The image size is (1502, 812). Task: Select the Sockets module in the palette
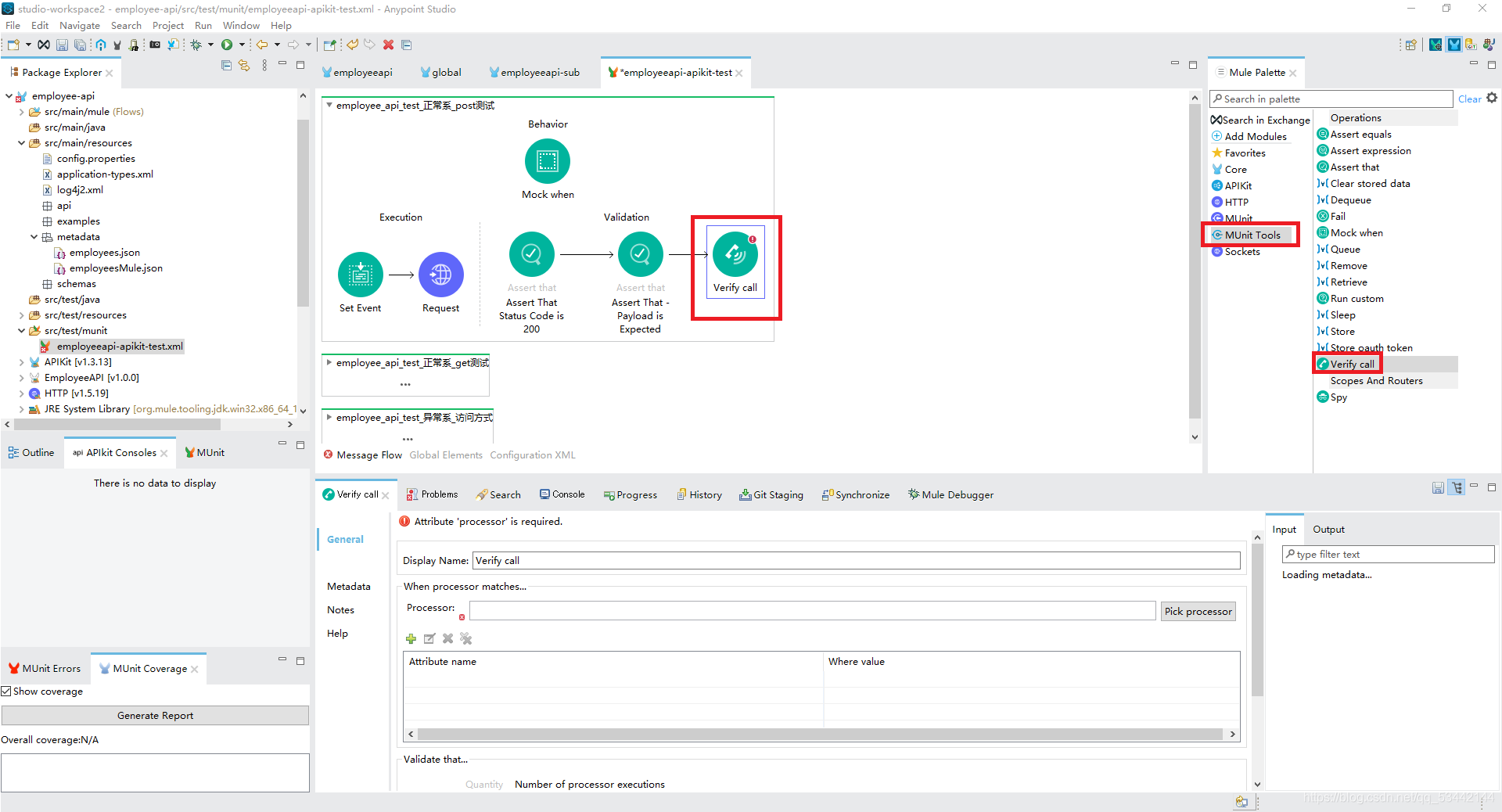click(1241, 251)
